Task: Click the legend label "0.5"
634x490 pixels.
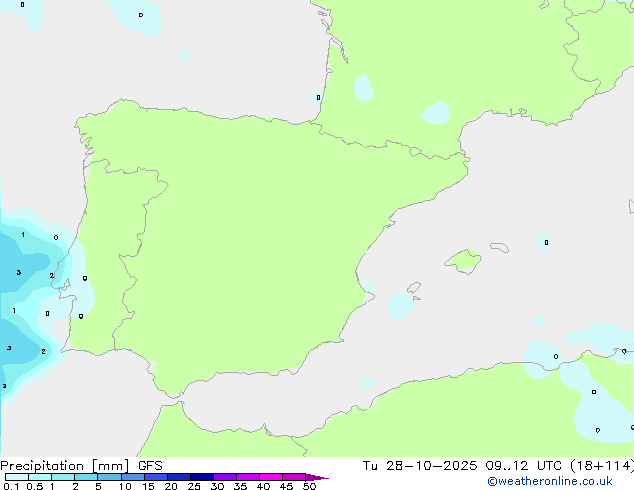Action: click(x=35, y=486)
